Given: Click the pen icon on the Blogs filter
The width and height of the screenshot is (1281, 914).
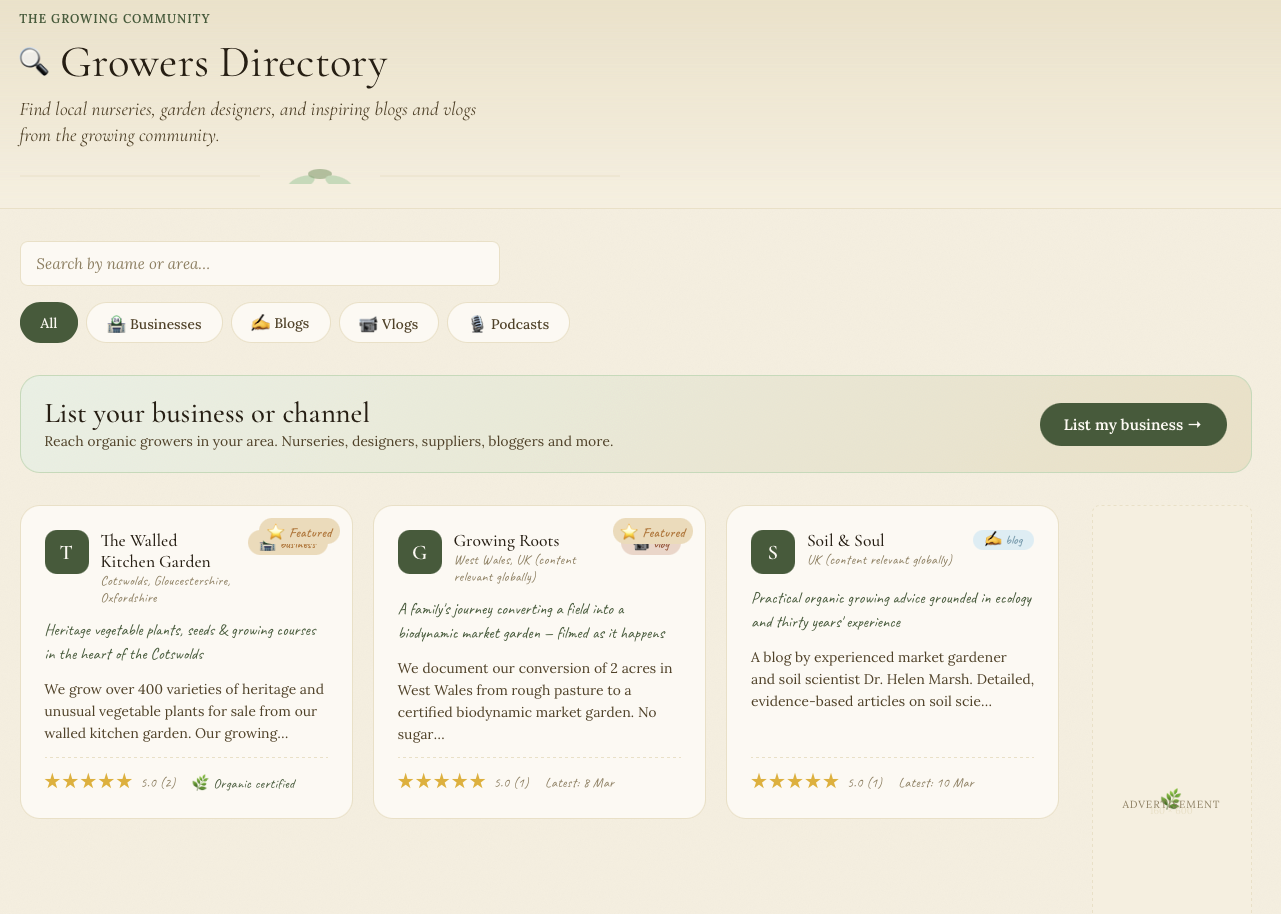Looking at the screenshot, I should [260, 322].
